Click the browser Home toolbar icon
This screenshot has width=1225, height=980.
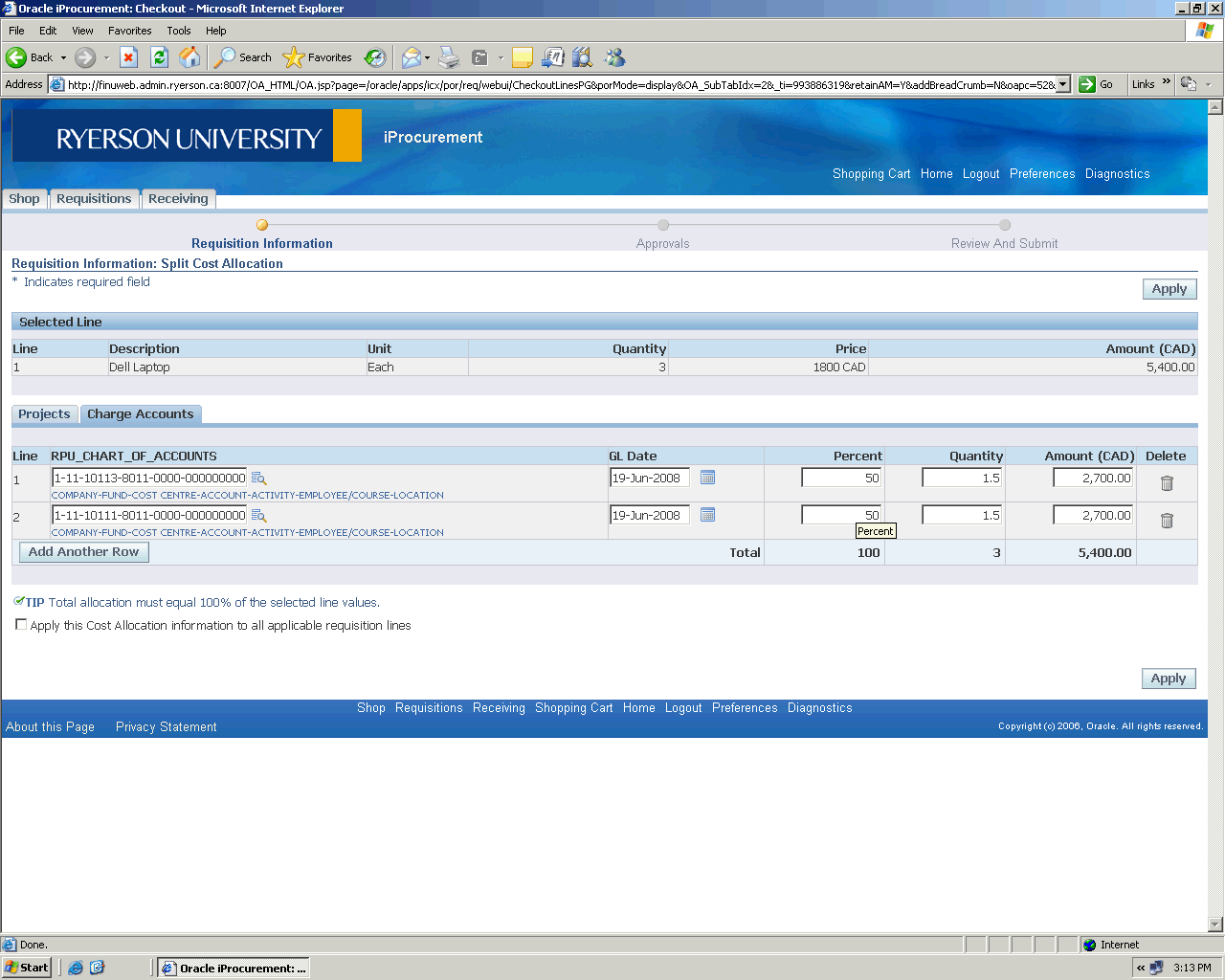tap(190, 57)
